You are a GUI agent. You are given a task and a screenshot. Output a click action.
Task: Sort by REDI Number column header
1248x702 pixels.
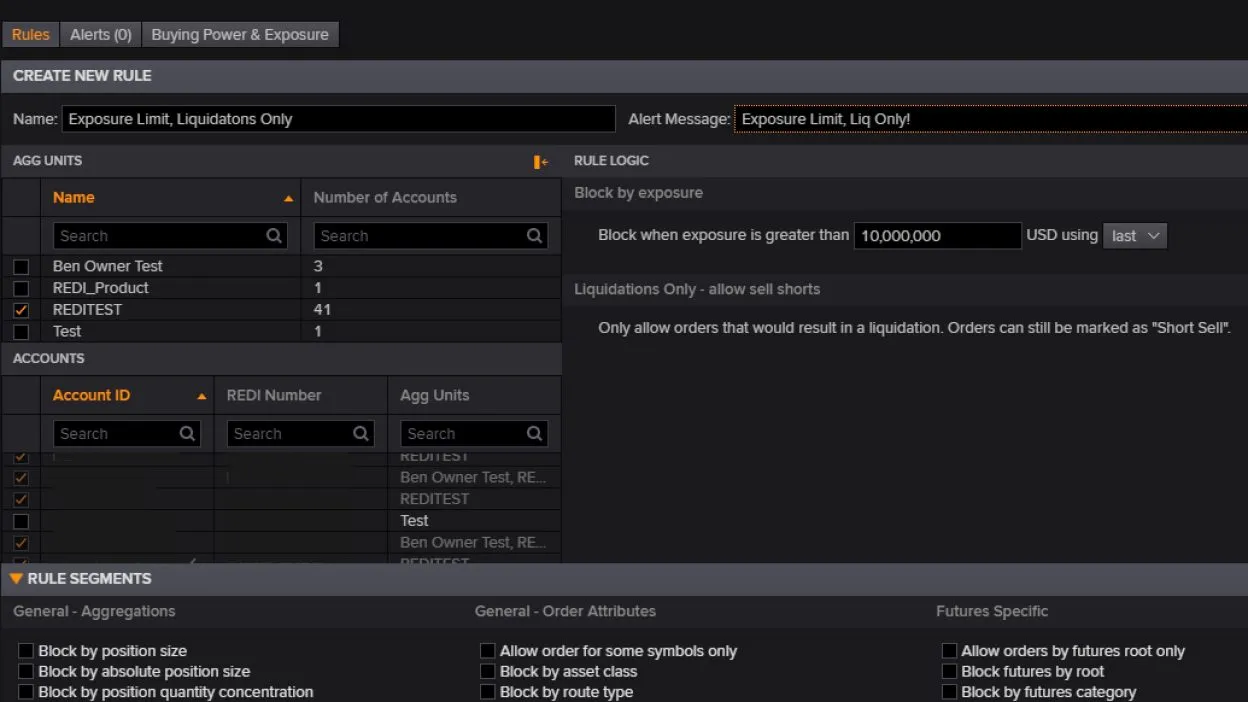coord(274,396)
